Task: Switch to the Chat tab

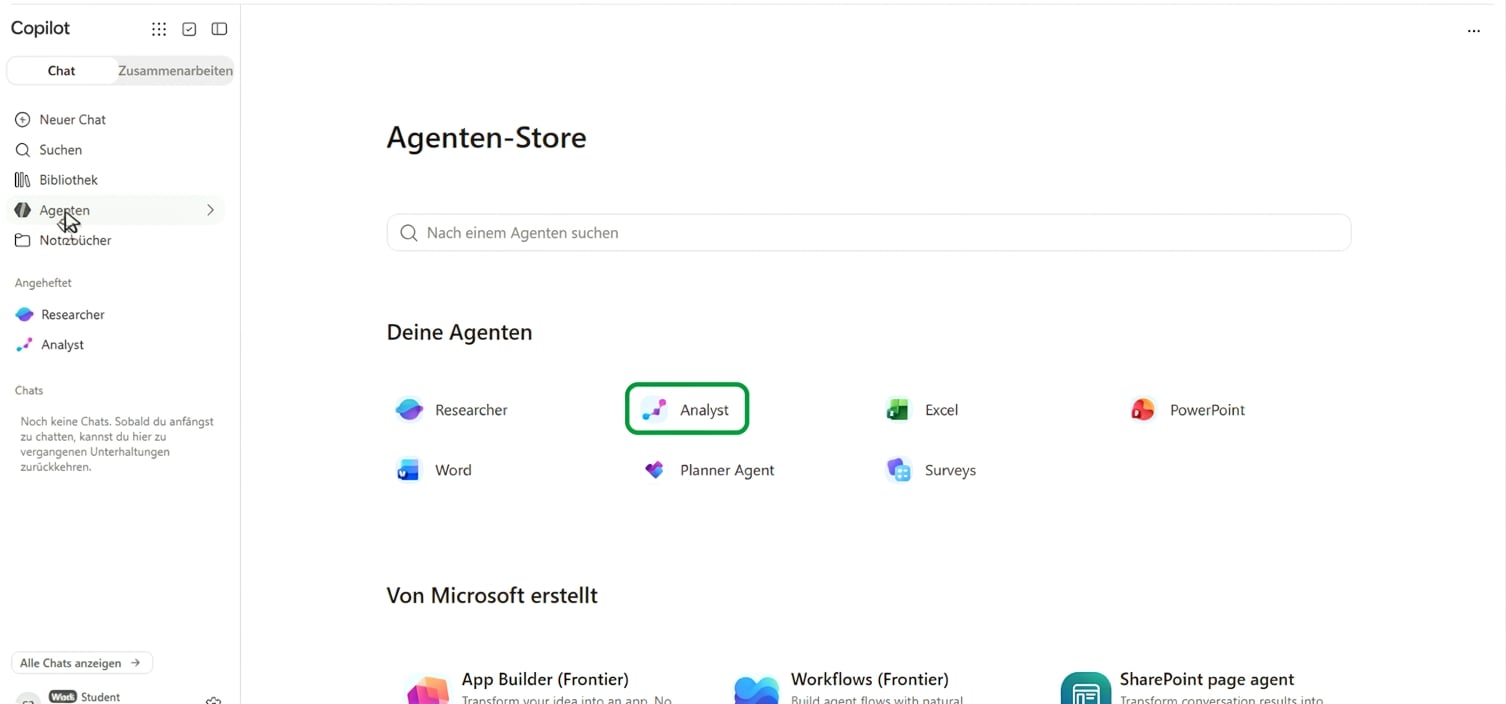Action: coord(61,70)
